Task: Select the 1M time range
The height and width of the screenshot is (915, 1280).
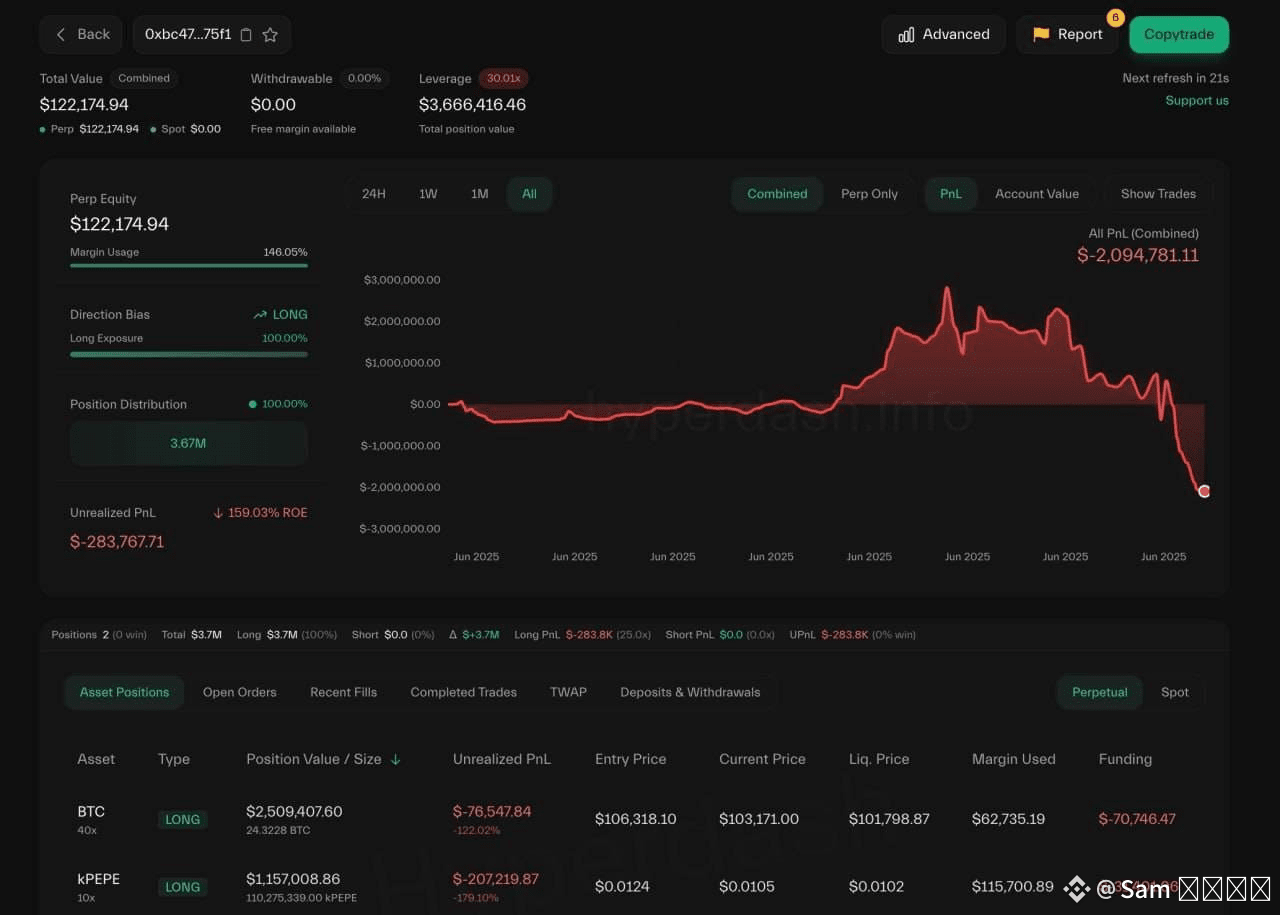Action: (x=480, y=194)
